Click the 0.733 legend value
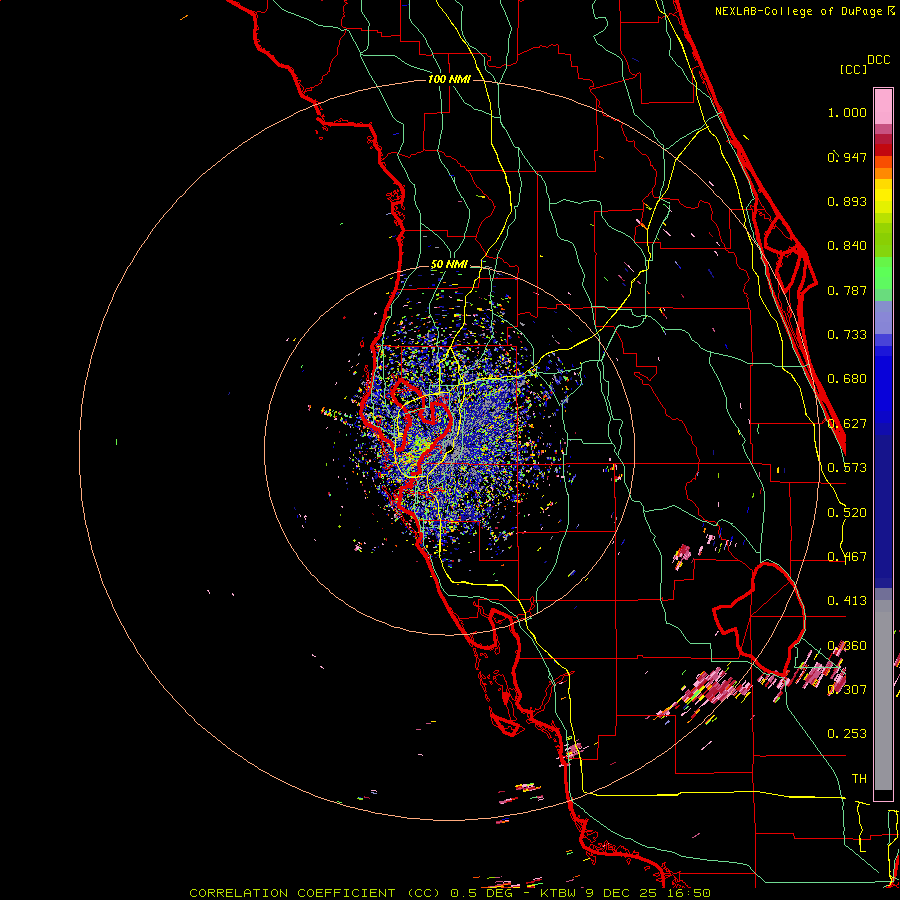This screenshot has height=900, width=900. point(847,335)
